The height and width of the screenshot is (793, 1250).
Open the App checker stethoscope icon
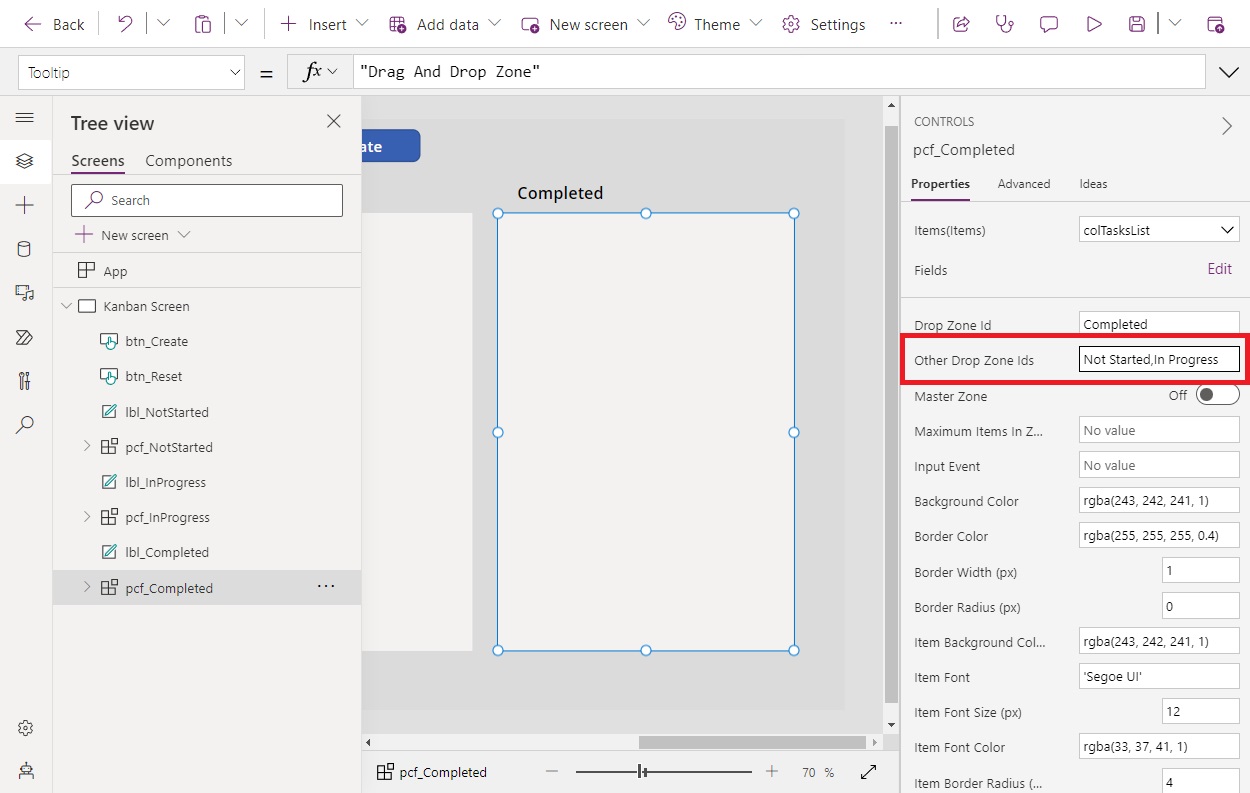(1003, 23)
